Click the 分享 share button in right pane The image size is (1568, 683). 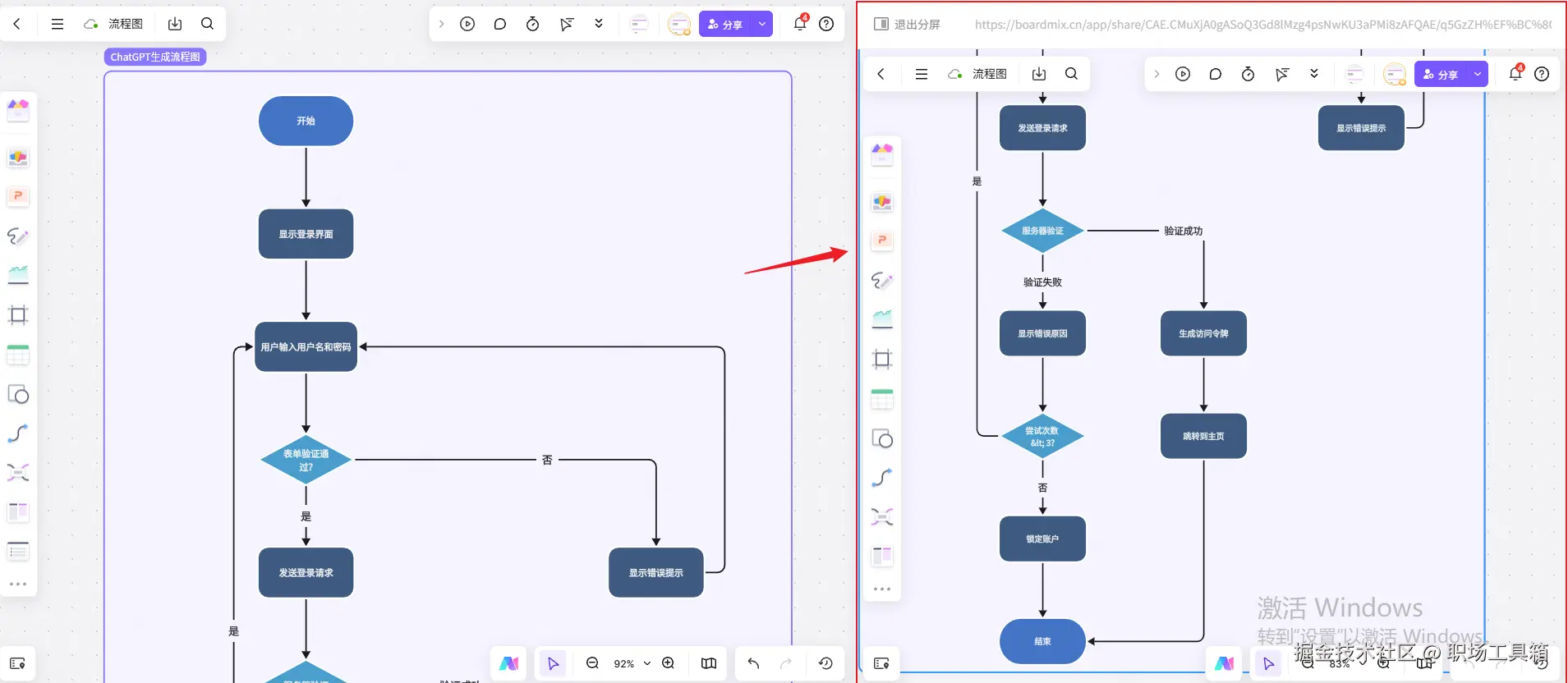tap(1441, 74)
